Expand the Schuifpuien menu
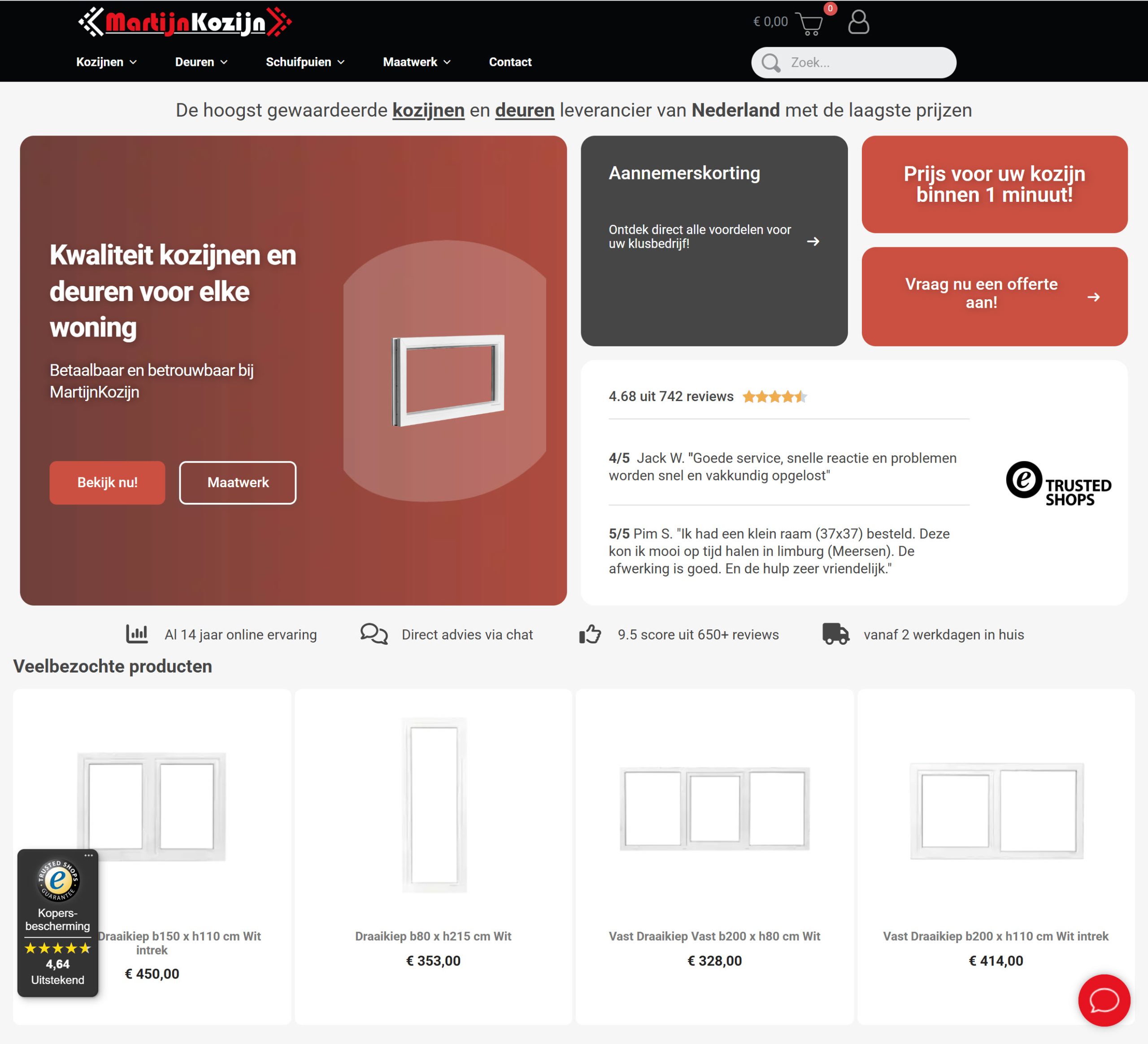Screen dimensions: 1148x1044 pos(305,62)
